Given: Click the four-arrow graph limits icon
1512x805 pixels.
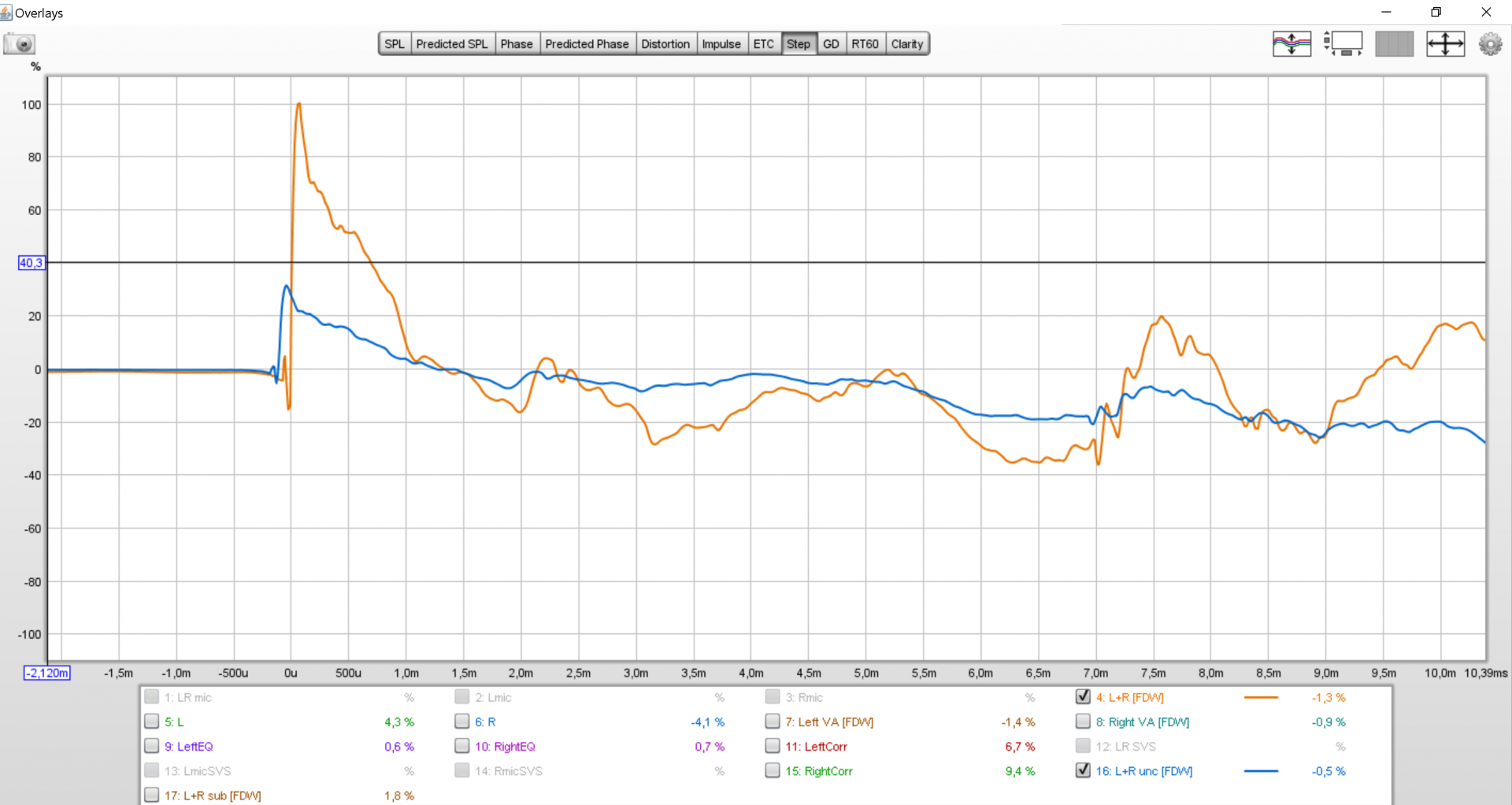Looking at the screenshot, I should [1445, 44].
